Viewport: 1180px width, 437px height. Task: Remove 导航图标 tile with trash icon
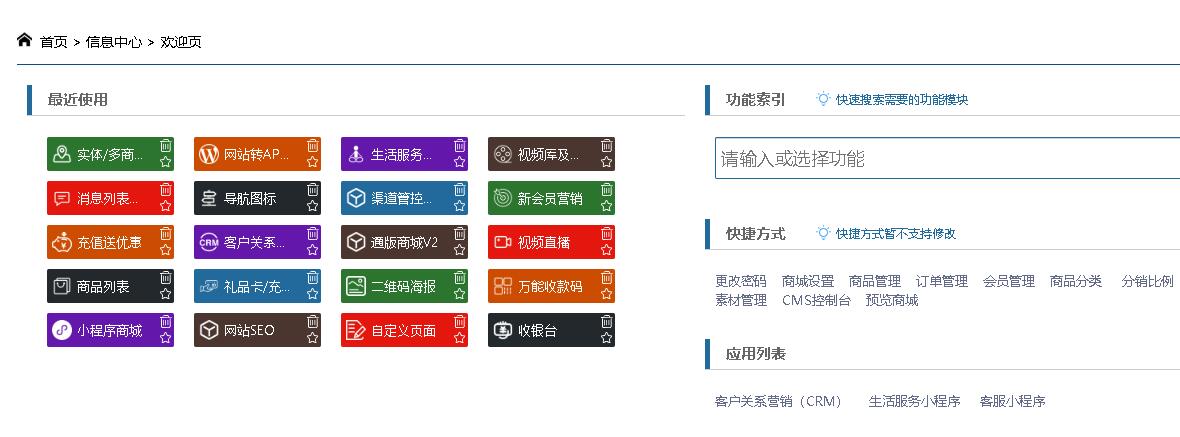[x=312, y=189]
